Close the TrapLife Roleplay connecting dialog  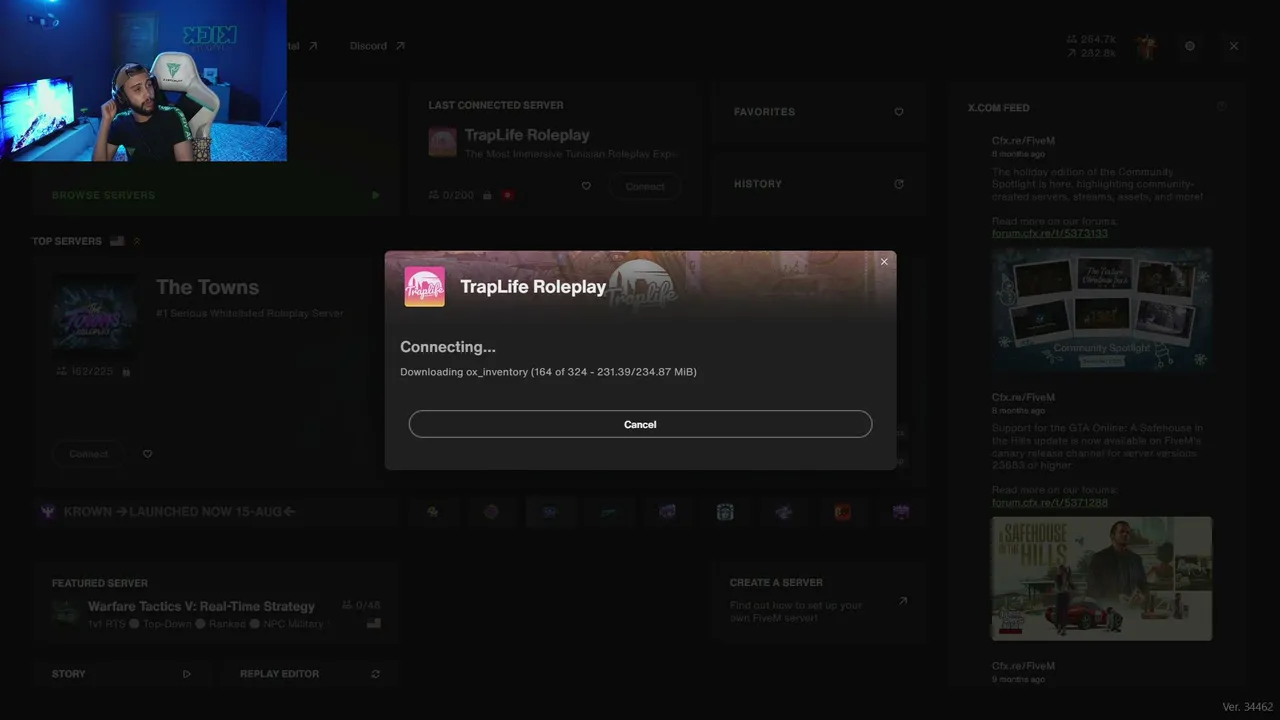[884, 262]
